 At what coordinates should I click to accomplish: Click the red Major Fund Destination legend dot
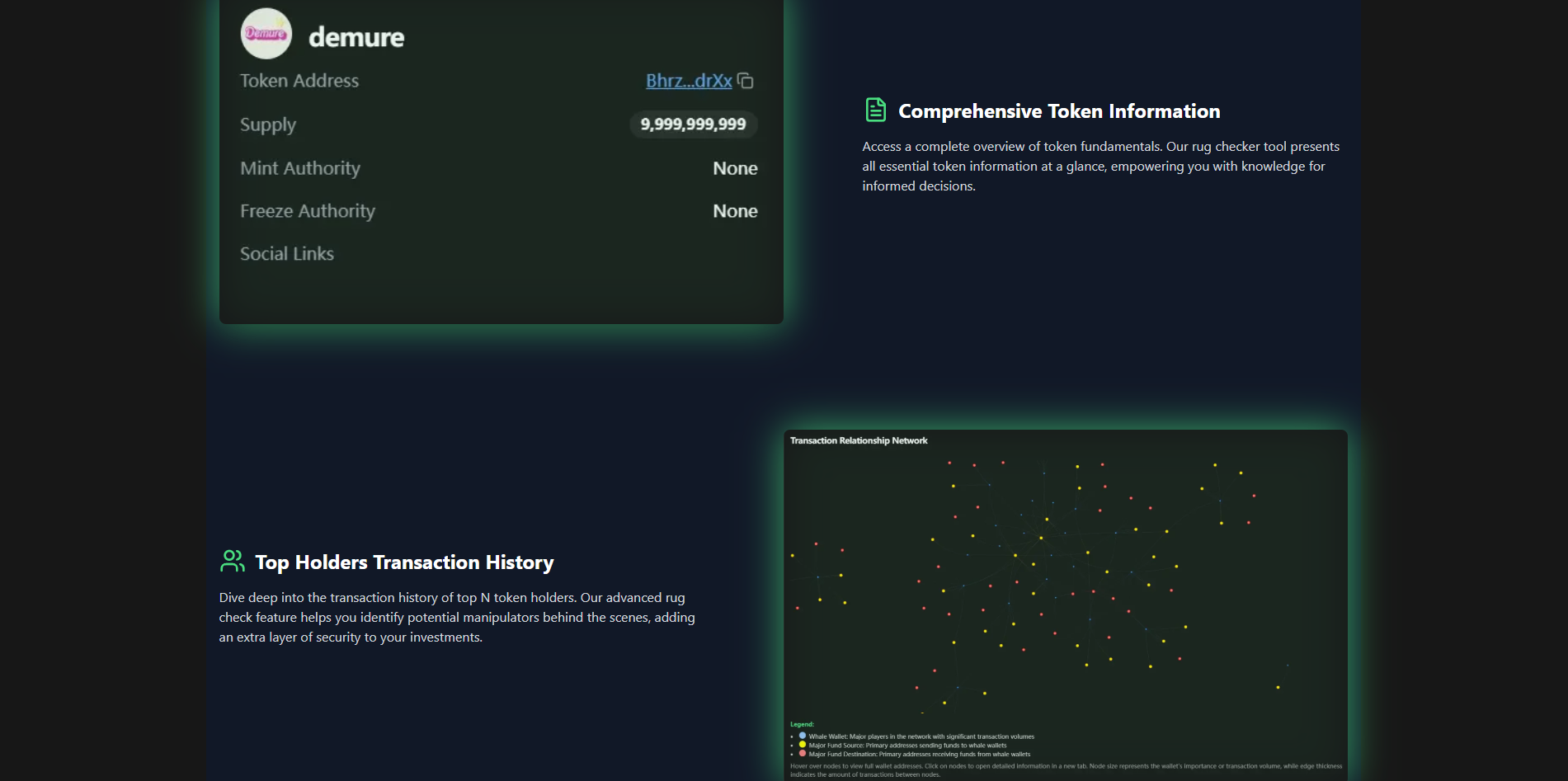tap(803, 754)
